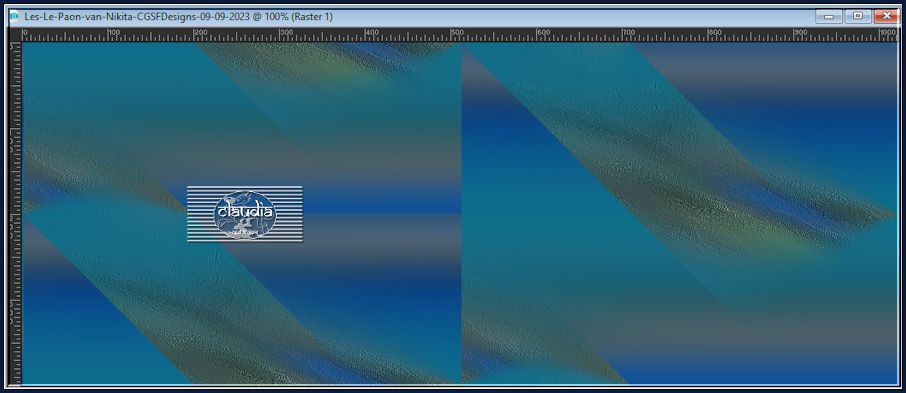
Task: Click the word claudia inside the watermark
Action: (245, 212)
